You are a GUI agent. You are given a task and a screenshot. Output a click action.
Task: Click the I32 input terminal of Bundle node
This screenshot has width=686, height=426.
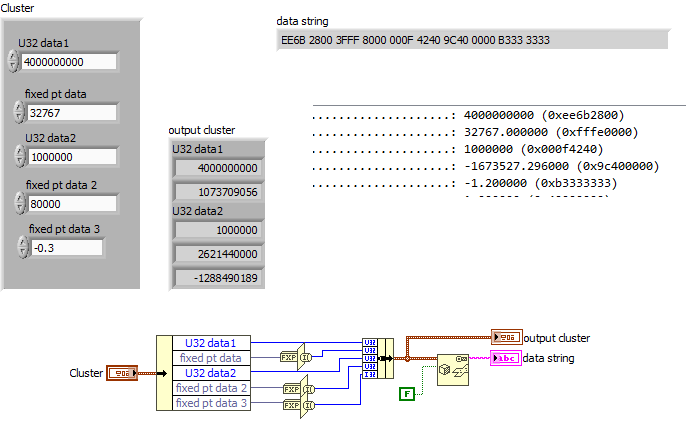(x=370, y=374)
